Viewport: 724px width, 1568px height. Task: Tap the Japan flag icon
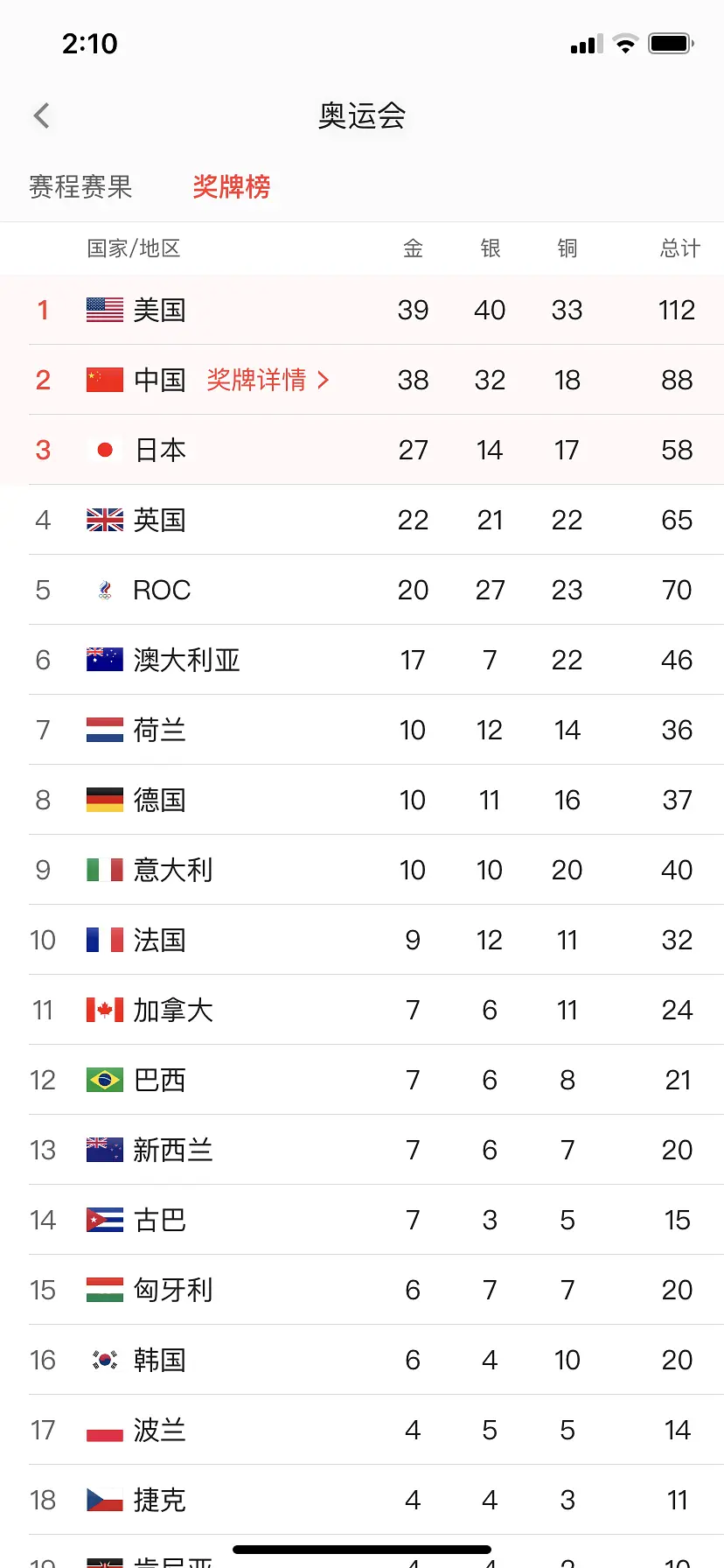[105, 450]
